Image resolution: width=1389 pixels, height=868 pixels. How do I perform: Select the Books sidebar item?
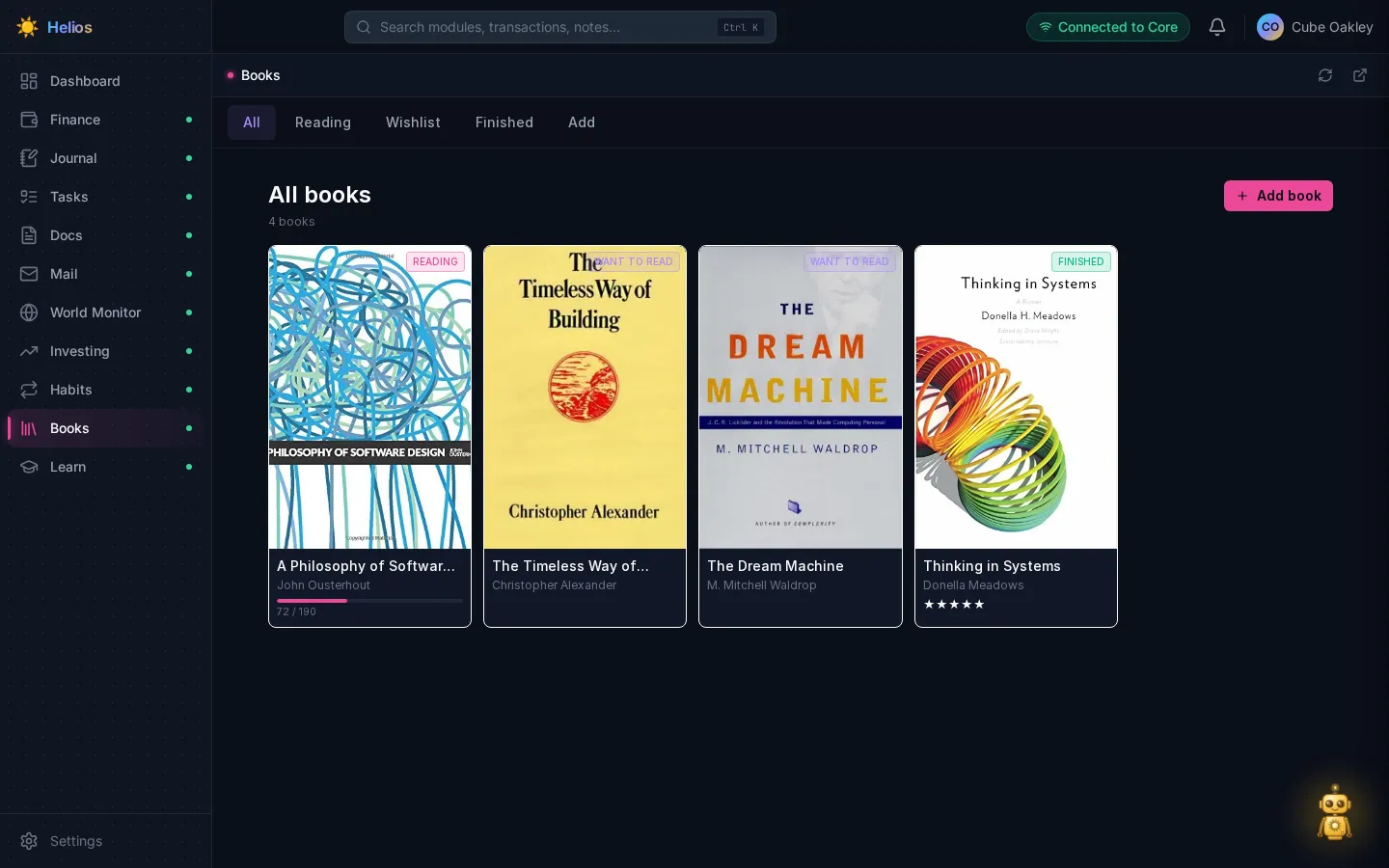click(106, 428)
